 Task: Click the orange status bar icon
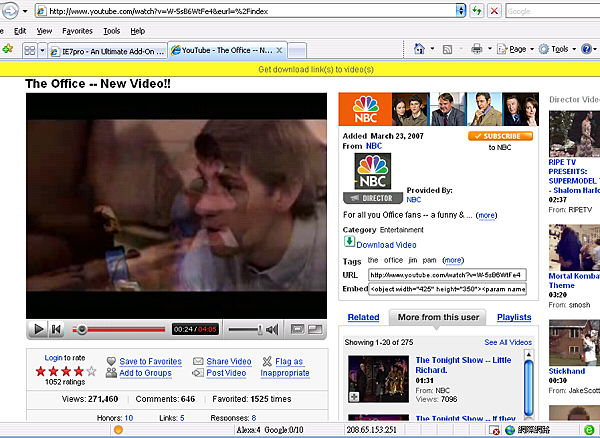click(118, 430)
